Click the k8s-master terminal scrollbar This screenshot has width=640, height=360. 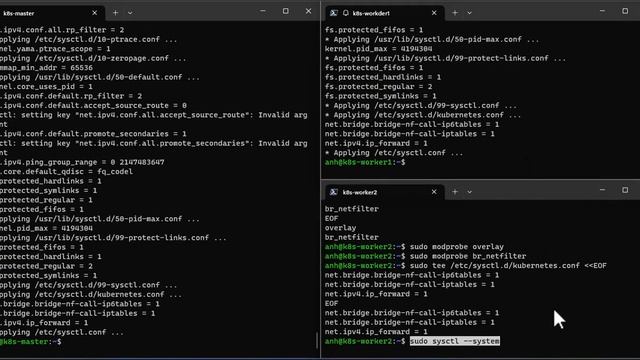click(x=317, y=340)
